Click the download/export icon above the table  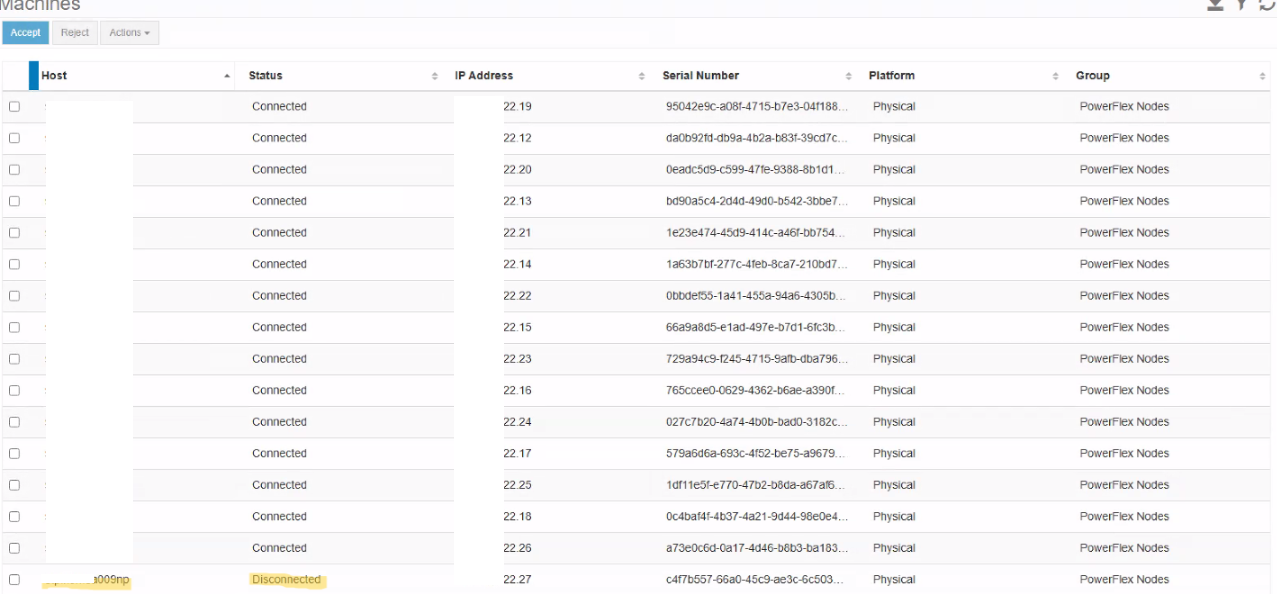pos(1215,5)
